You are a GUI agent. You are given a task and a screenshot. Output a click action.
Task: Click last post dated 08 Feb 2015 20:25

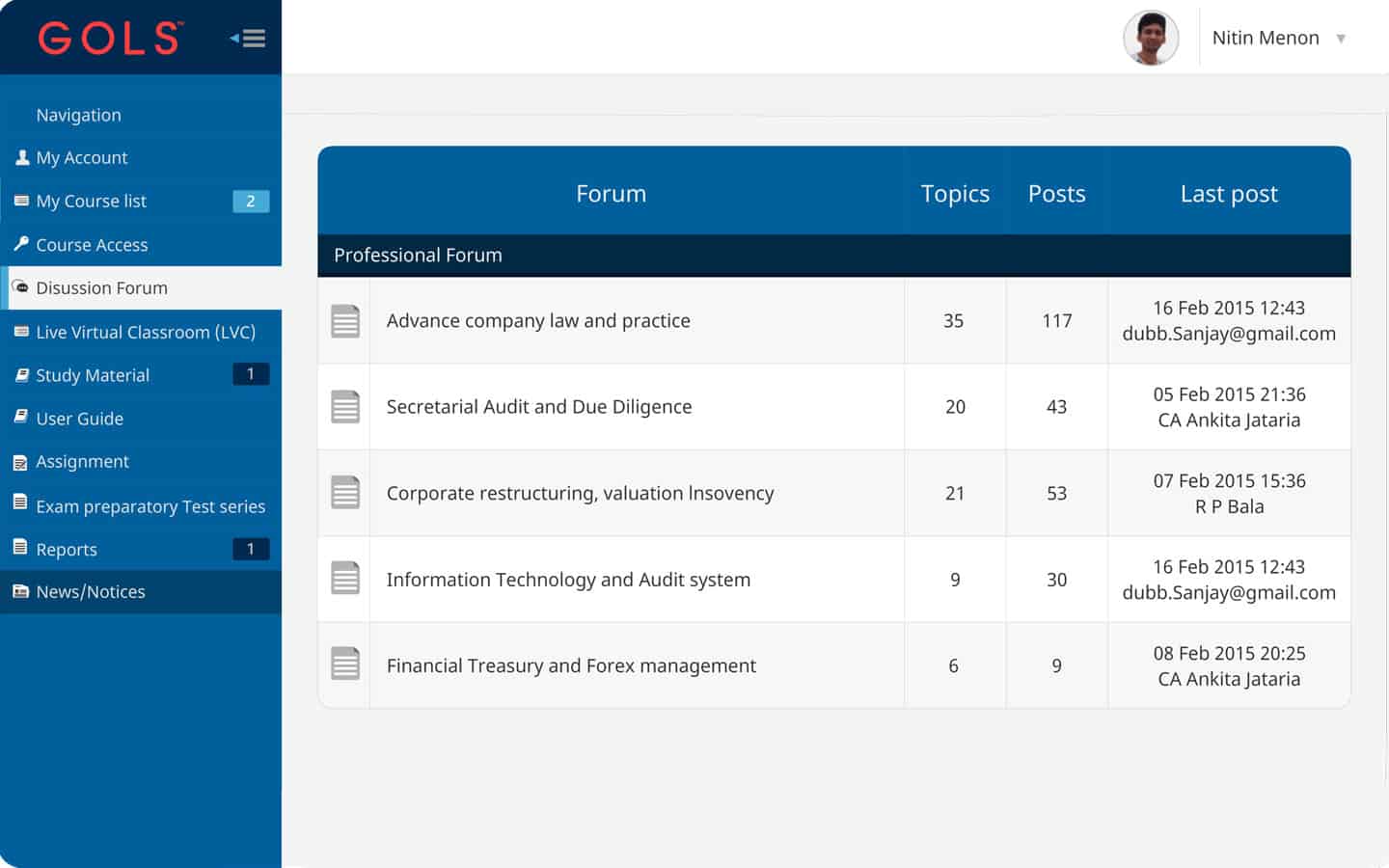pyautogui.click(x=1229, y=665)
